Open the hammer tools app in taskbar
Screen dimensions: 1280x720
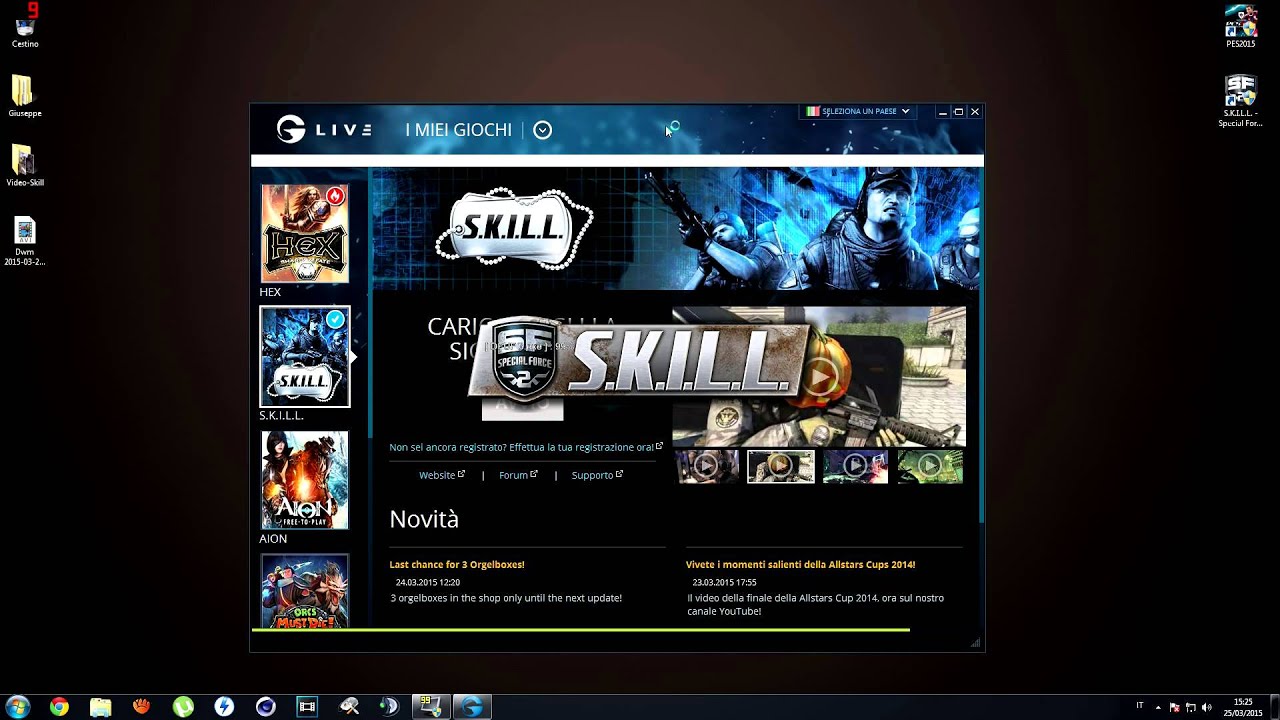pyautogui.click(x=348, y=707)
